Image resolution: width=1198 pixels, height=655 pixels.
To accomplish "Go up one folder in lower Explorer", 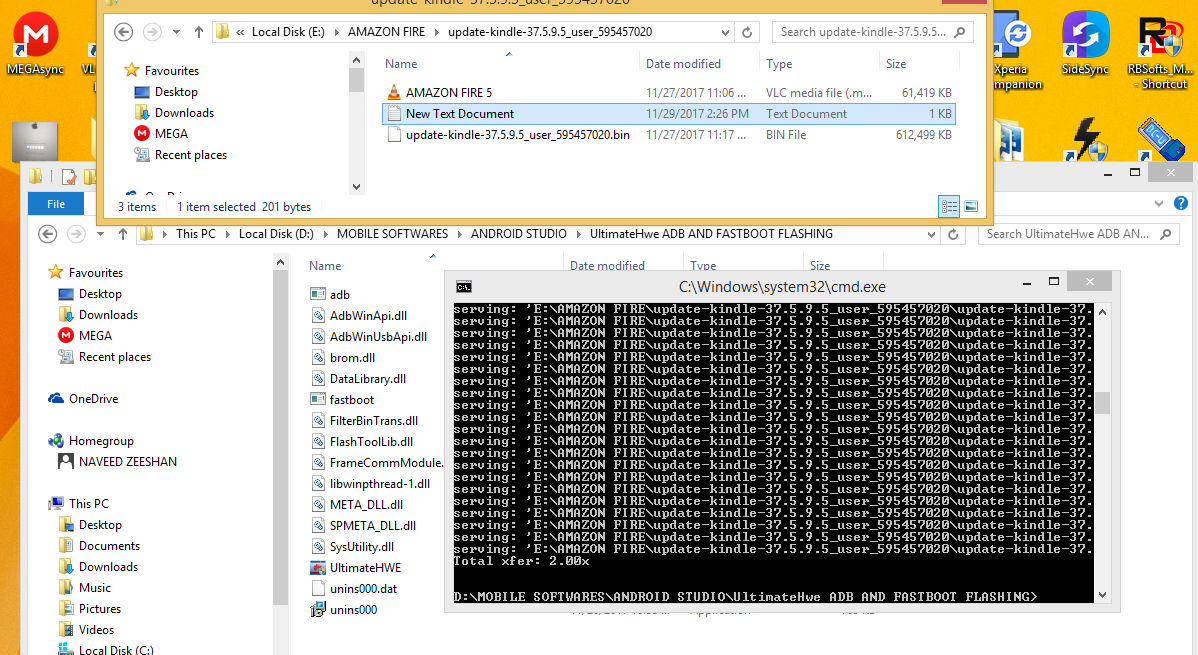I will (122, 235).
